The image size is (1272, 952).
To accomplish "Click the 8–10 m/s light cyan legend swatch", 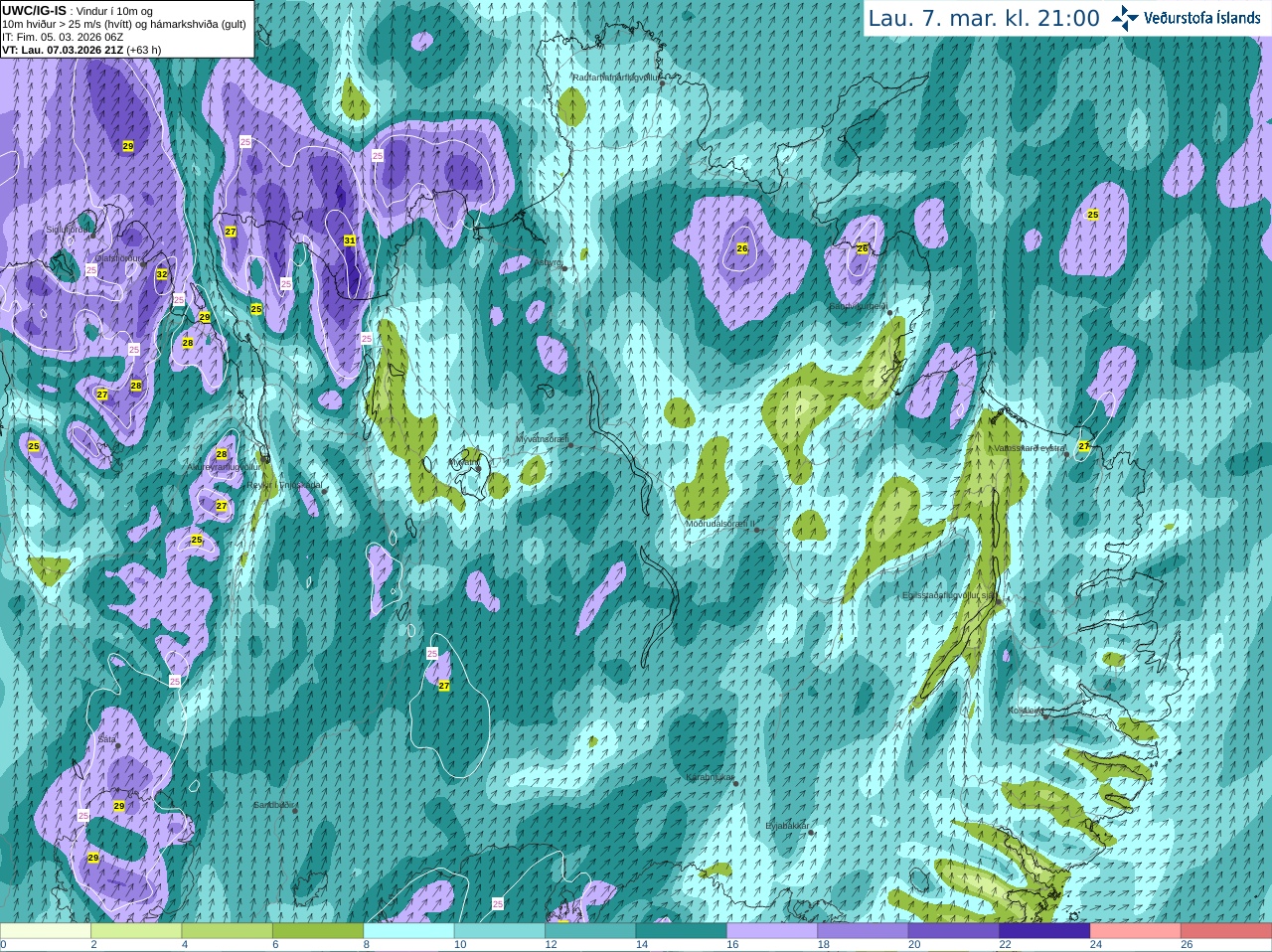I will (409, 931).
